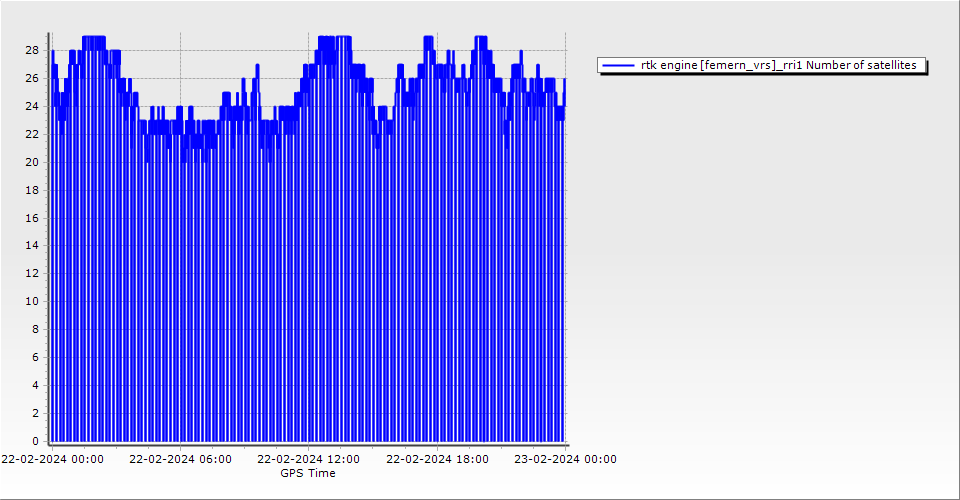Click the 23-02-2024 00:00 time axis label

[x=565, y=460]
